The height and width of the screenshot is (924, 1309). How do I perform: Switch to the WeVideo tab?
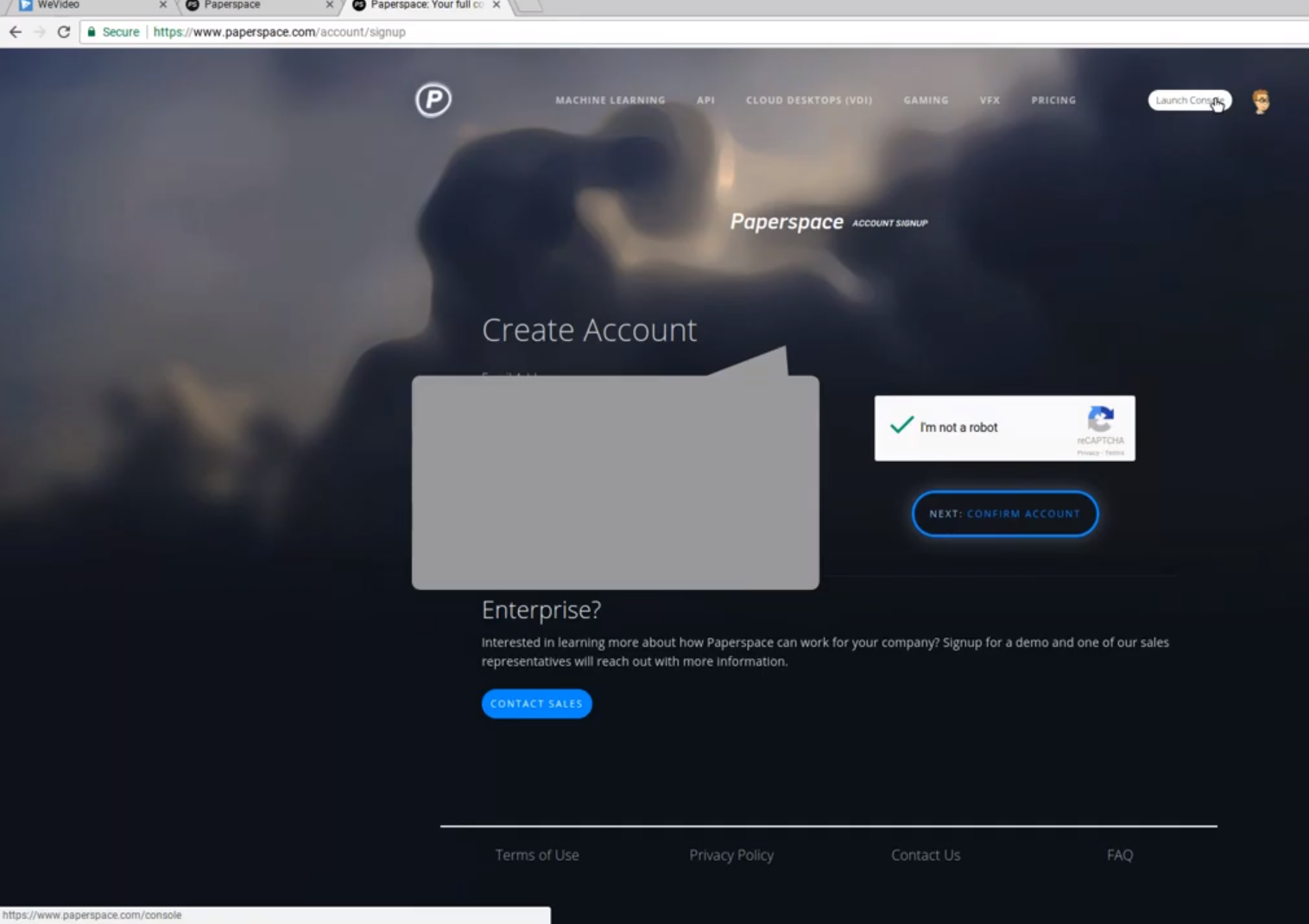click(x=90, y=5)
